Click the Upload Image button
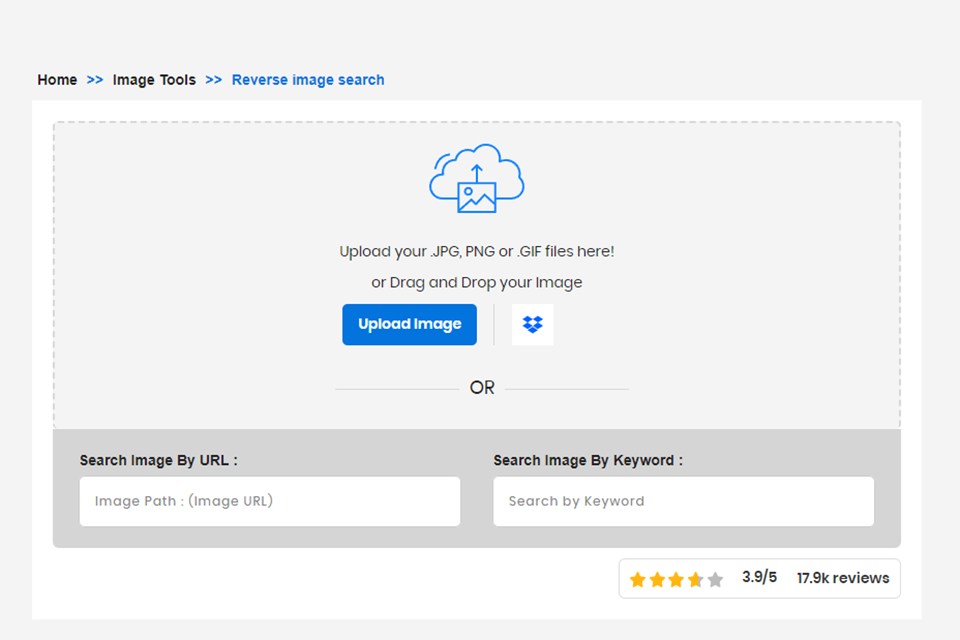 tap(409, 325)
